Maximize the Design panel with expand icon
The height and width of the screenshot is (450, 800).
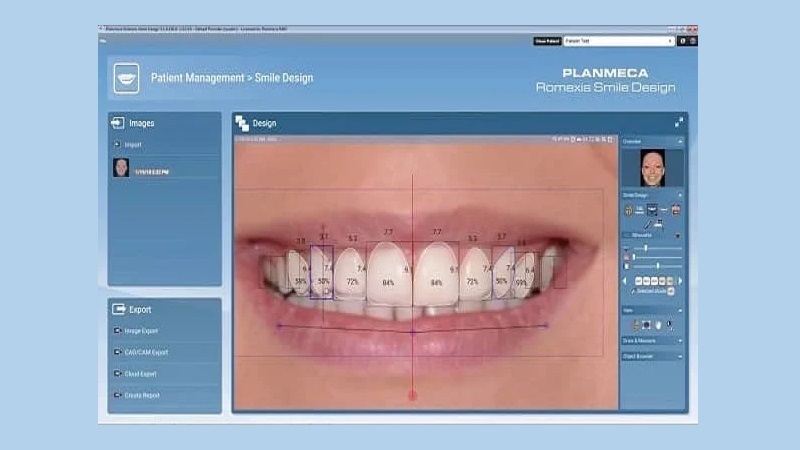tap(678, 122)
